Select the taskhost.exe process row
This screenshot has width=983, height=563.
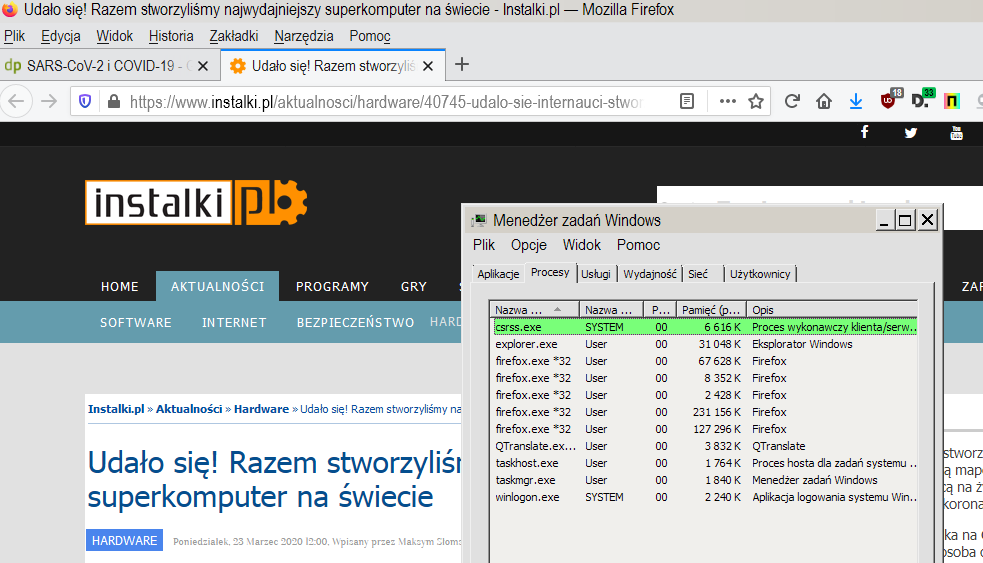tap(705, 463)
